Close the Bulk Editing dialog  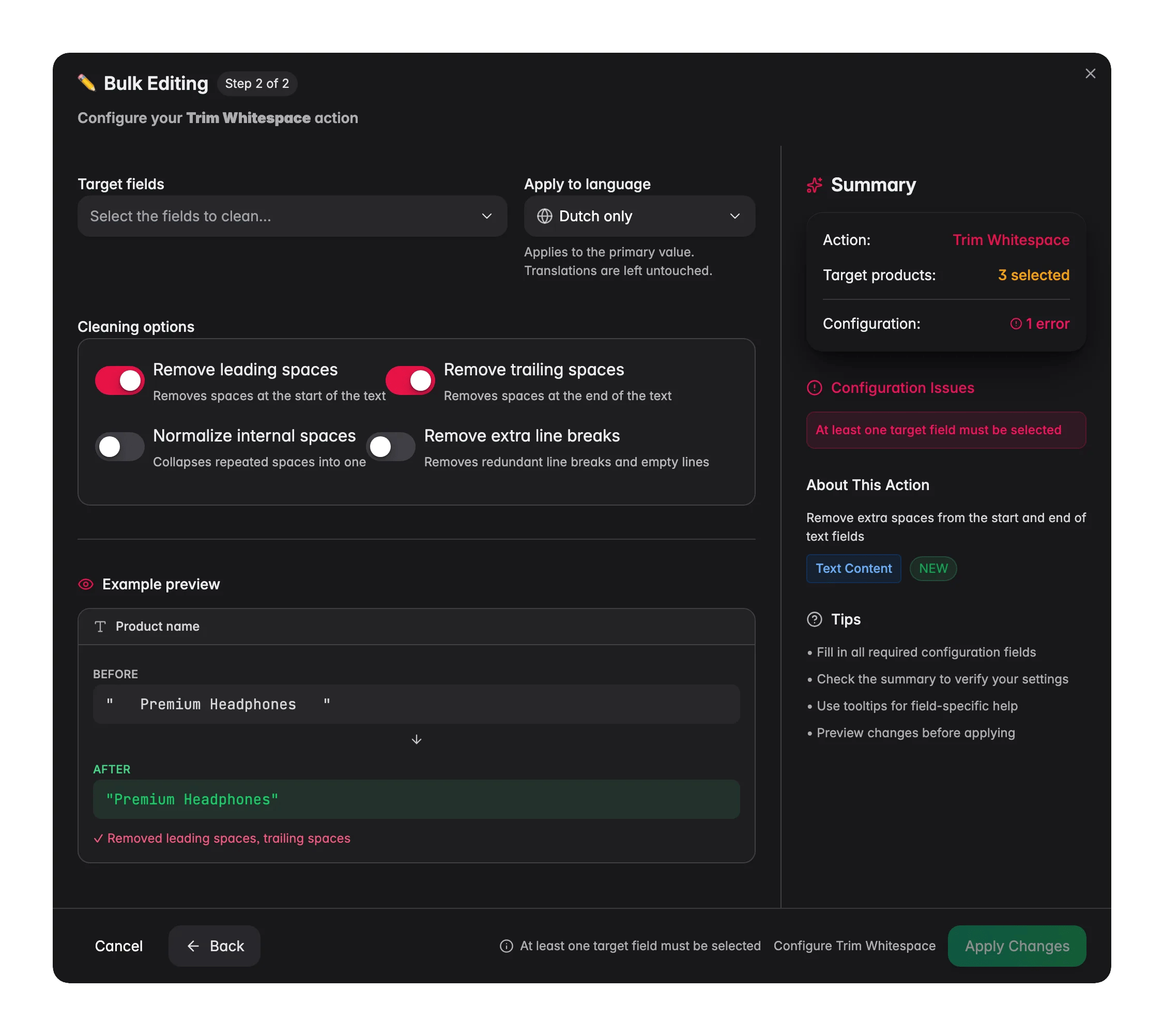point(1090,73)
